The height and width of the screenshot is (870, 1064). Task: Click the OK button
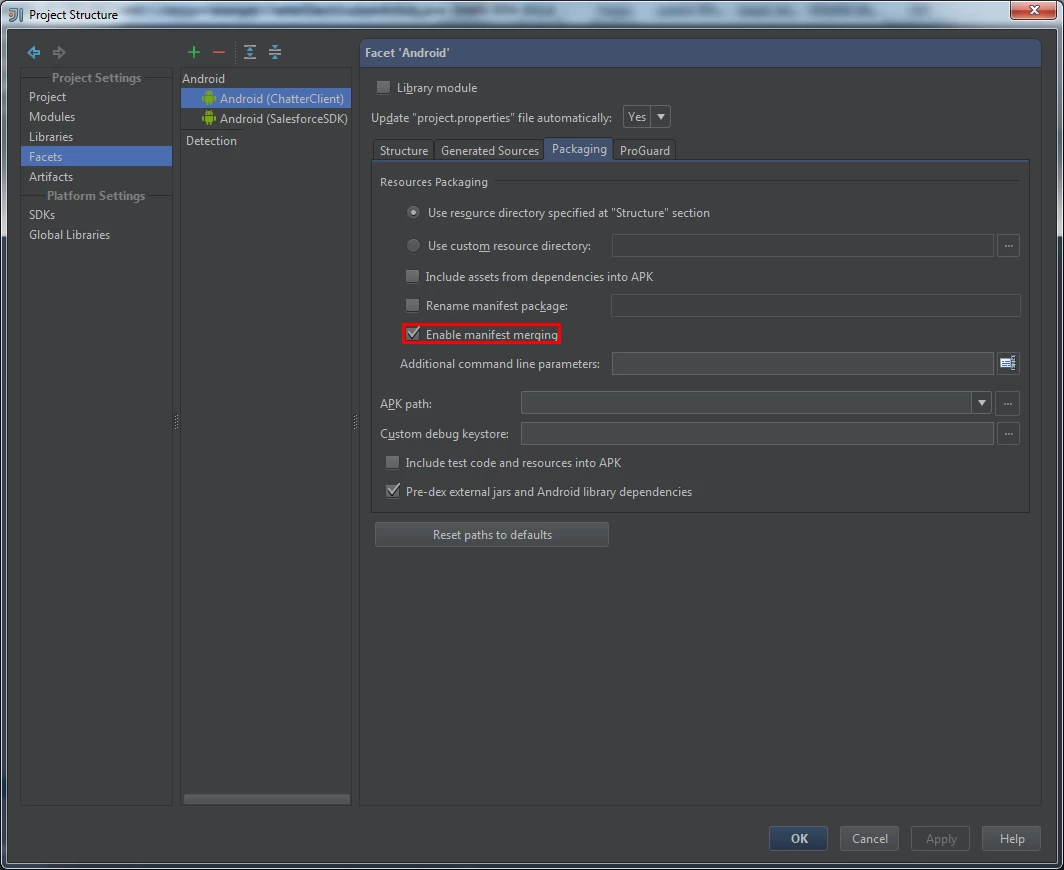(798, 839)
